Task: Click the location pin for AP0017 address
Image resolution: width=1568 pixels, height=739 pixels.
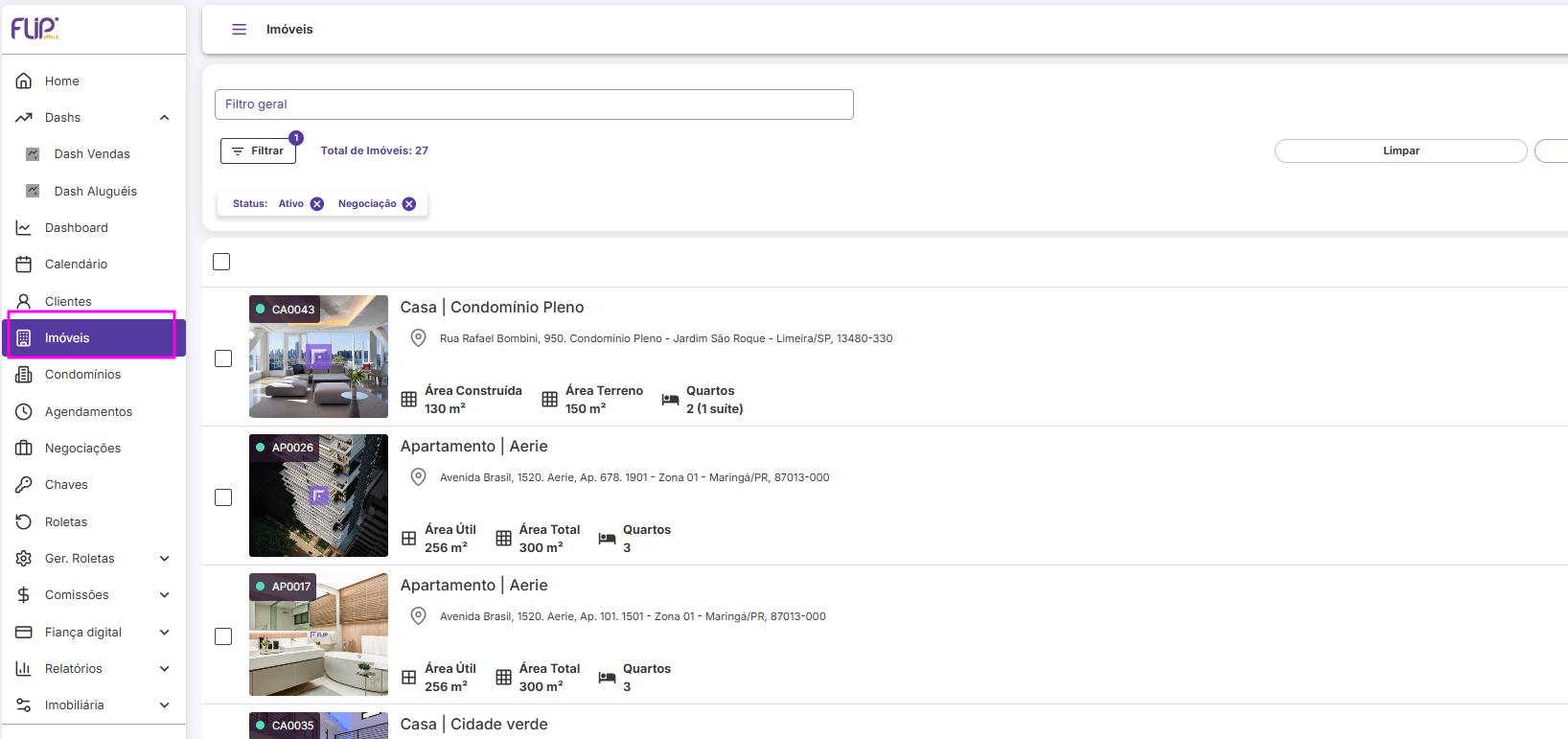Action: point(419,616)
